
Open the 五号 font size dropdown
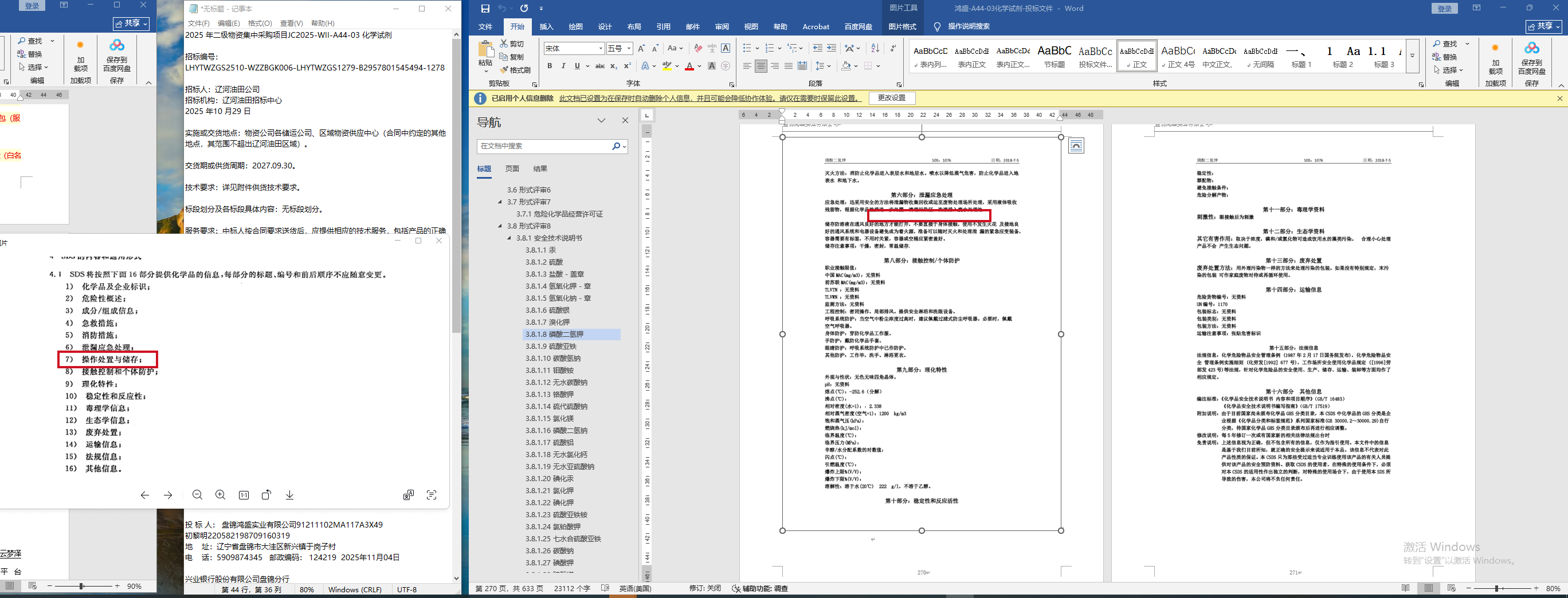tap(629, 49)
